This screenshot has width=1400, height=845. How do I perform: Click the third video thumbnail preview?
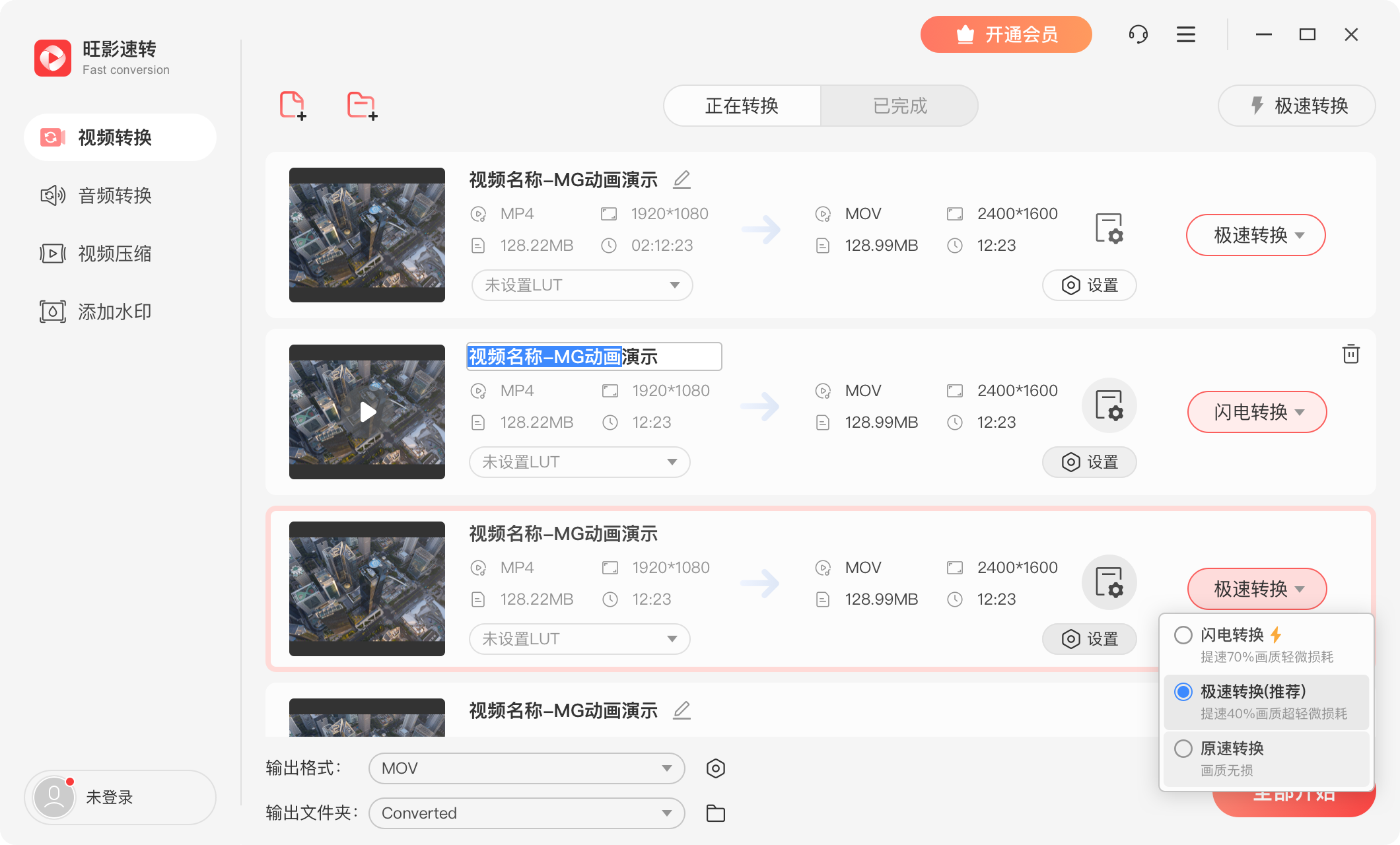[x=367, y=588]
